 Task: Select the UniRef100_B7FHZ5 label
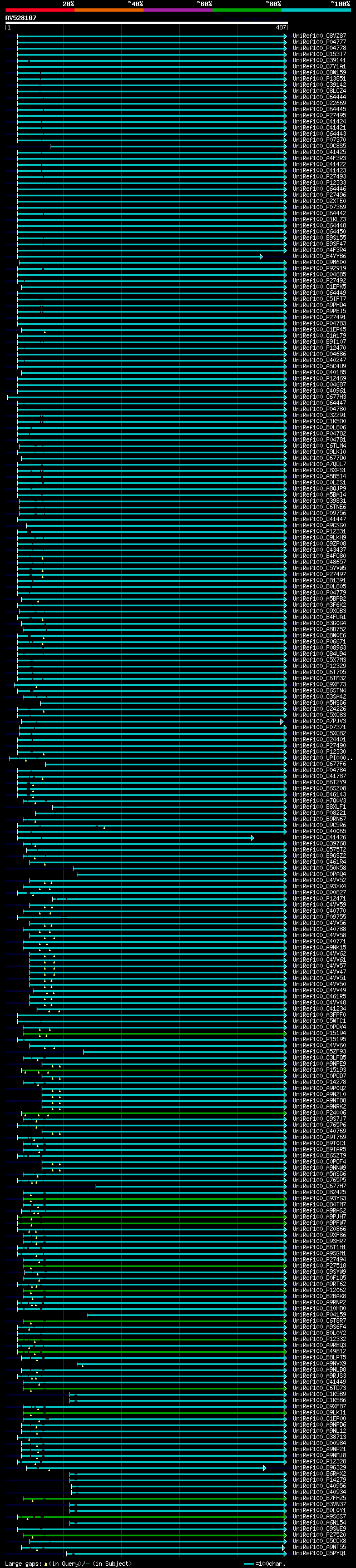click(319, 1498)
